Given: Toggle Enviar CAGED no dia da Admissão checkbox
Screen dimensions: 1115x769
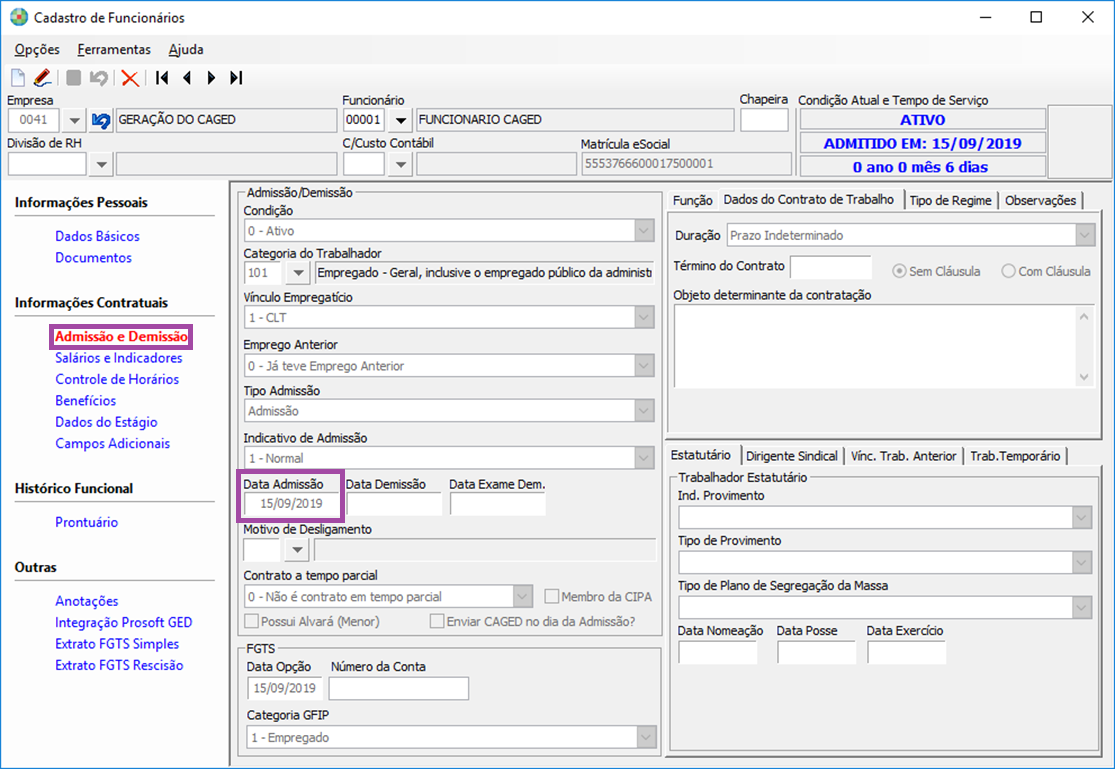Looking at the screenshot, I should (437, 621).
